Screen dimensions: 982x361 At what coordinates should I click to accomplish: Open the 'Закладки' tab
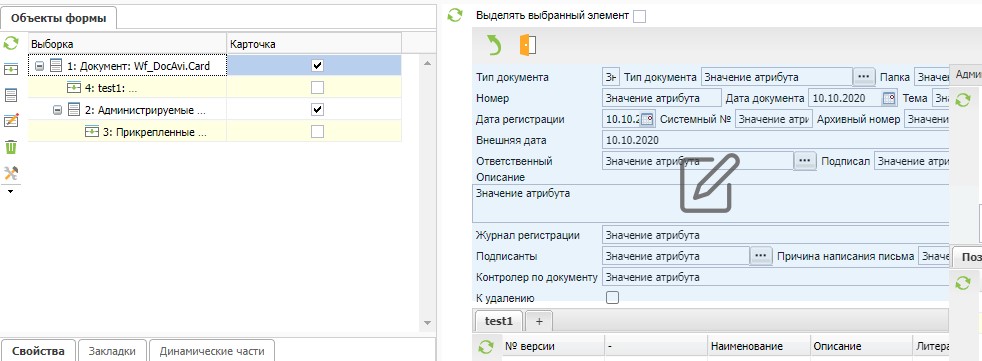click(x=111, y=351)
